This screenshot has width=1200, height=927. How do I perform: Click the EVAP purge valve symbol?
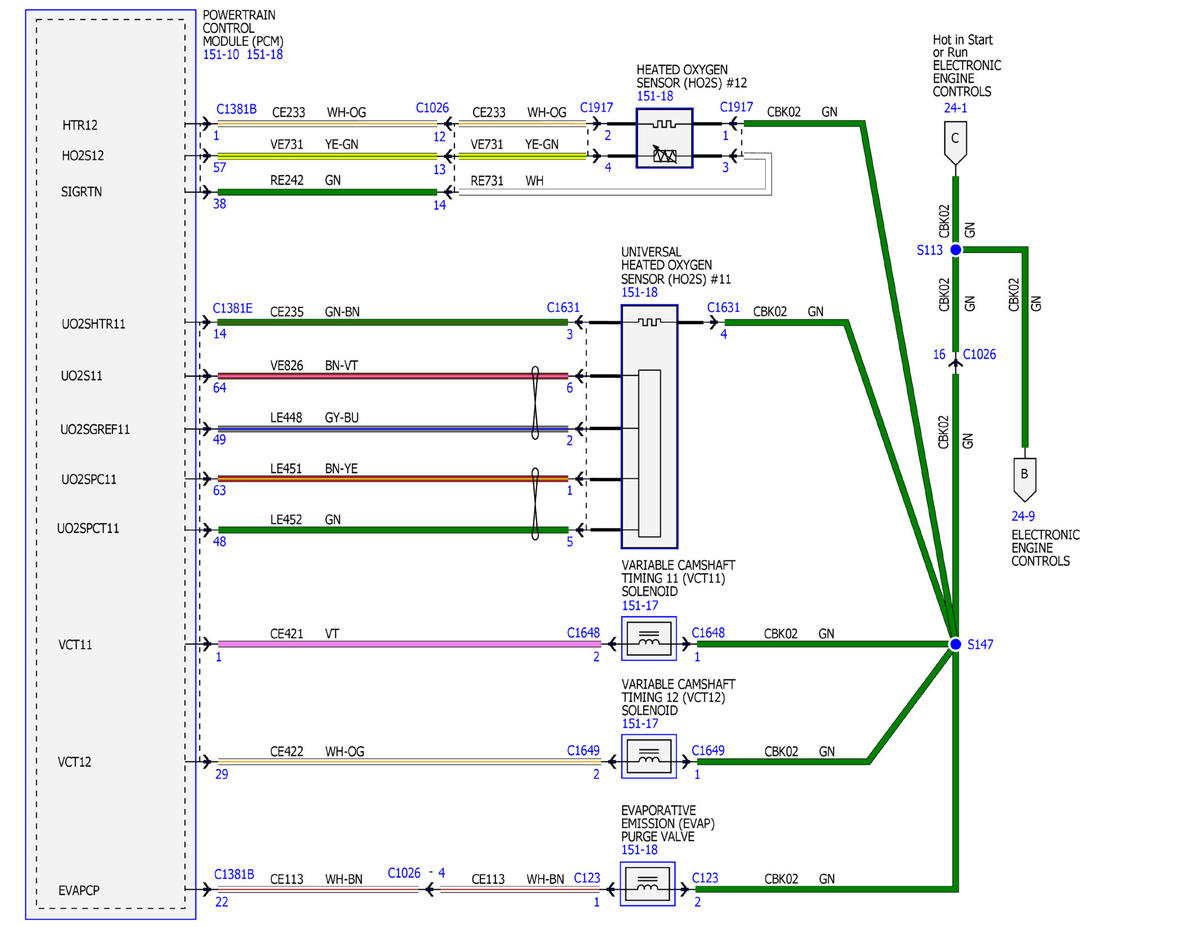[x=648, y=884]
